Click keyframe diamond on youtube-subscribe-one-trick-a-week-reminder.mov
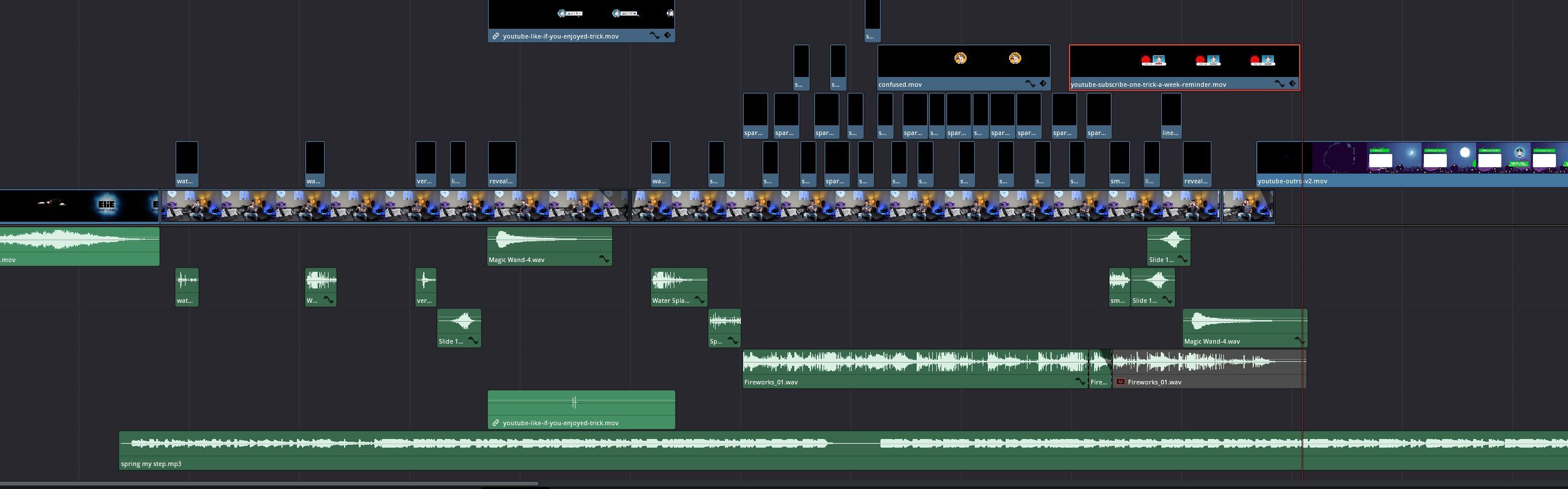The height and width of the screenshot is (489, 1568). pyautogui.click(x=1292, y=83)
